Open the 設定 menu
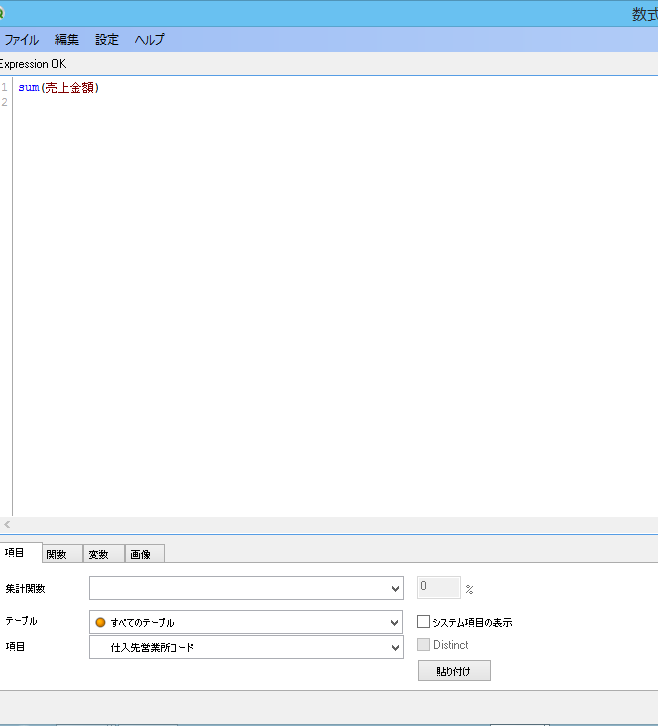Screen dimensions: 658x726 pos(107,40)
